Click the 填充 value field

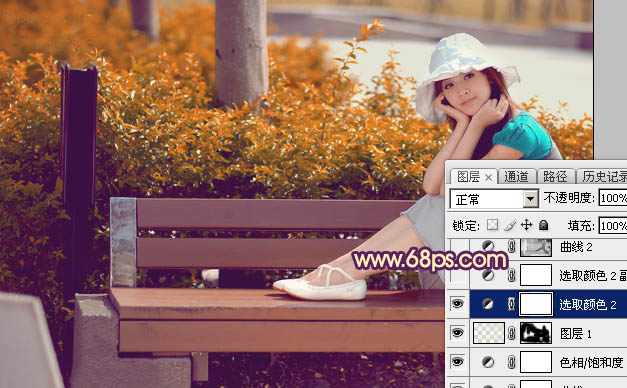click(x=613, y=226)
